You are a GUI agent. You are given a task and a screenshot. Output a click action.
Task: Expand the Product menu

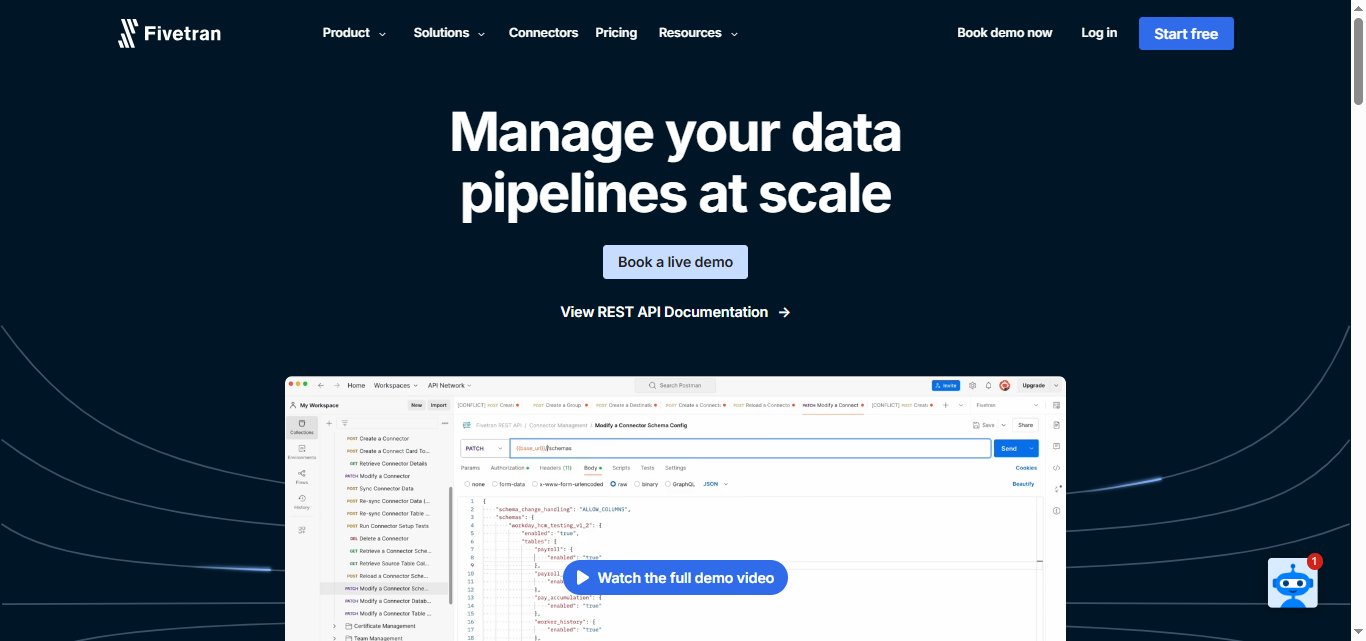(x=354, y=33)
